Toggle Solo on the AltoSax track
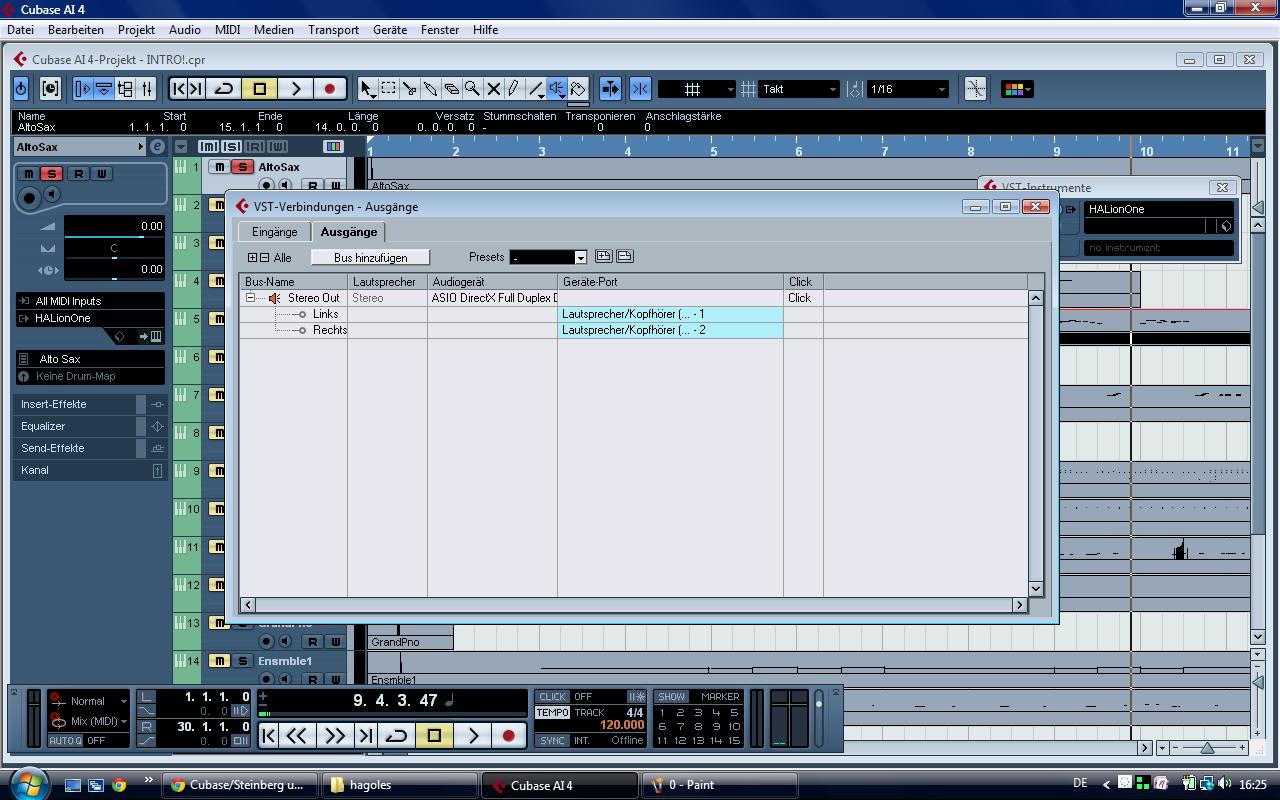This screenshot has height=800, width=1280. point(241,167)
